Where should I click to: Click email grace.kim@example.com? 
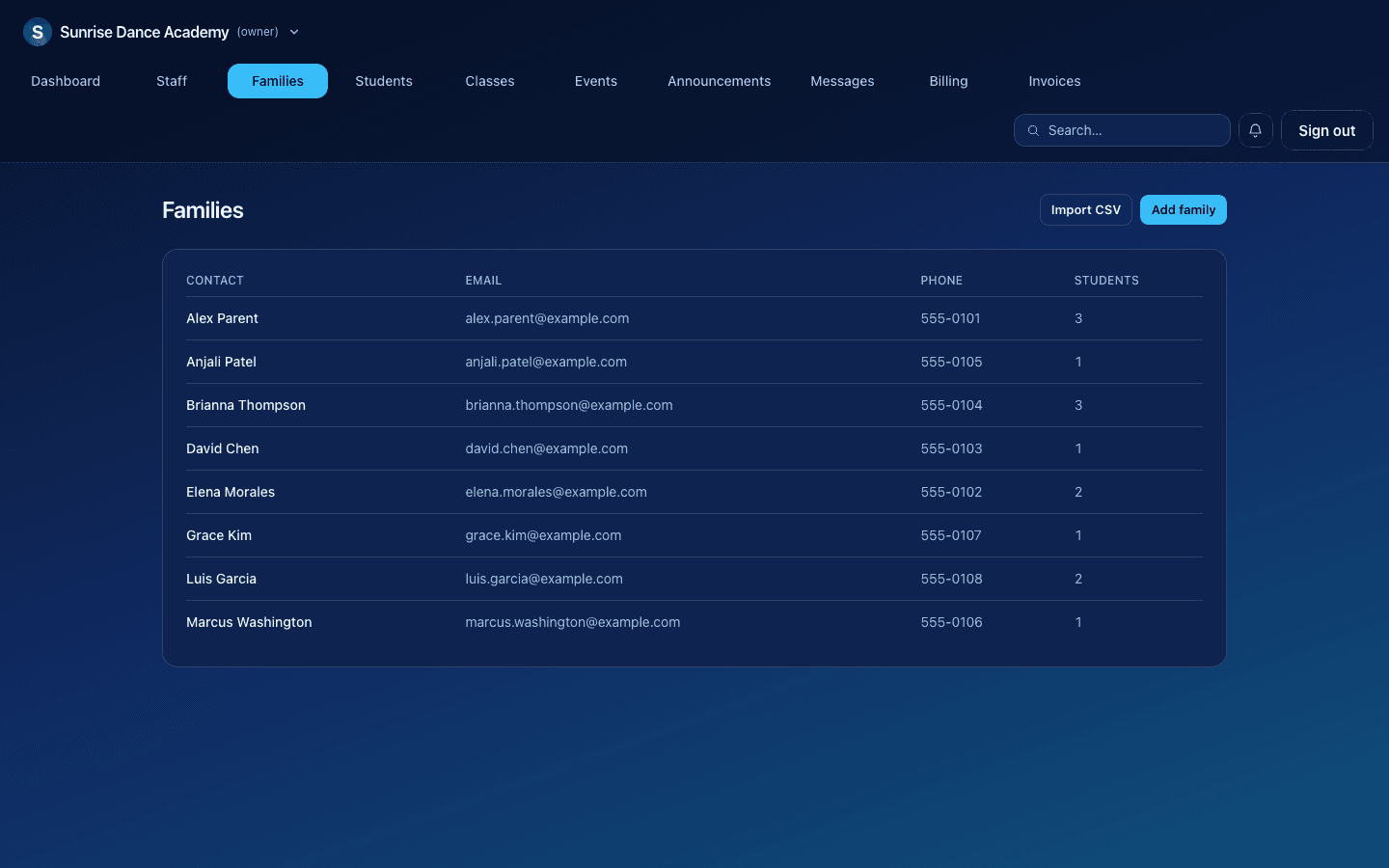[x=543, y=535]
